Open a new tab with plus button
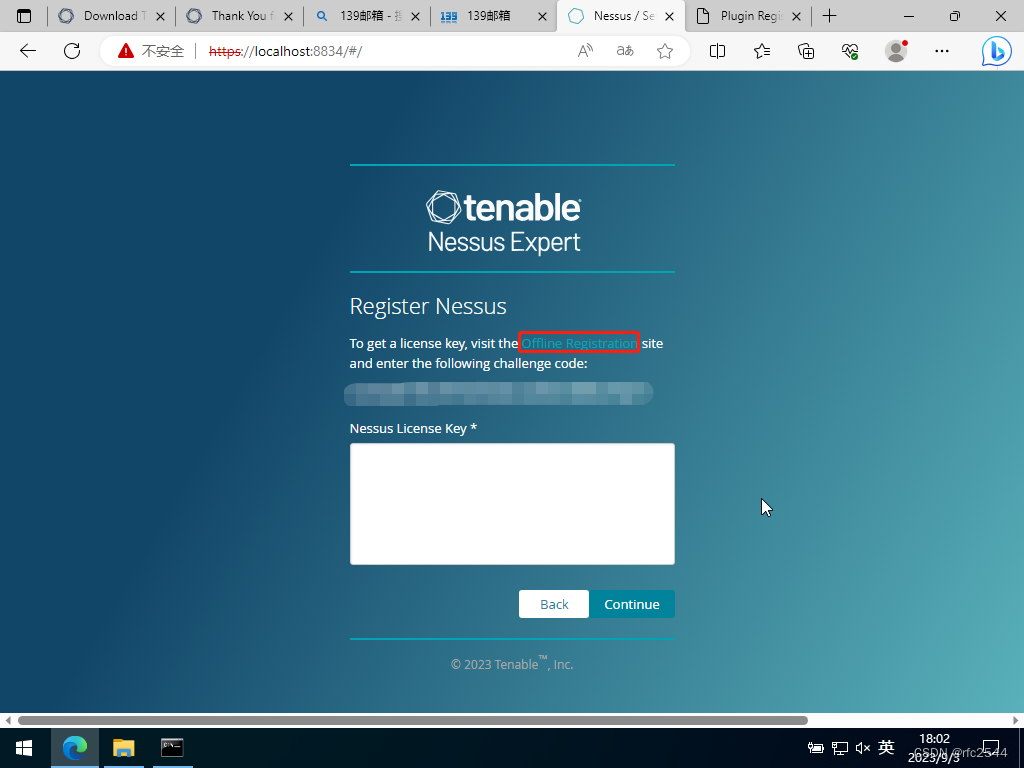The height and width of the screenshot is (768, 1024). tap(829, 16)
